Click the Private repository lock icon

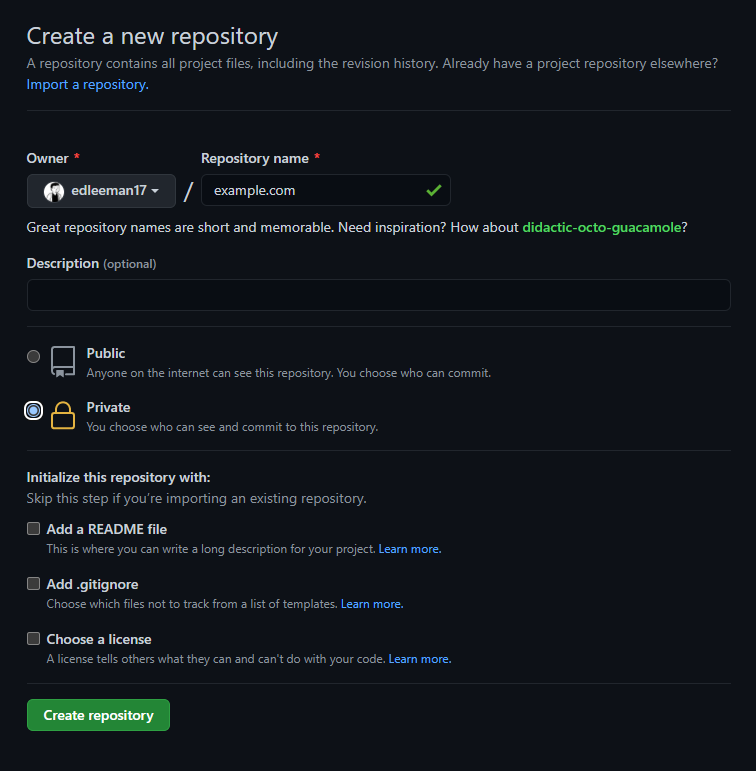click(63, 416)
